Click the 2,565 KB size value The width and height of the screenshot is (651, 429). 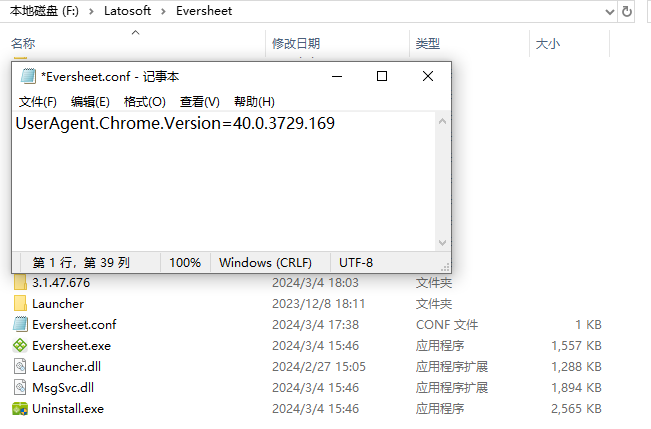(x=576, y=409)
